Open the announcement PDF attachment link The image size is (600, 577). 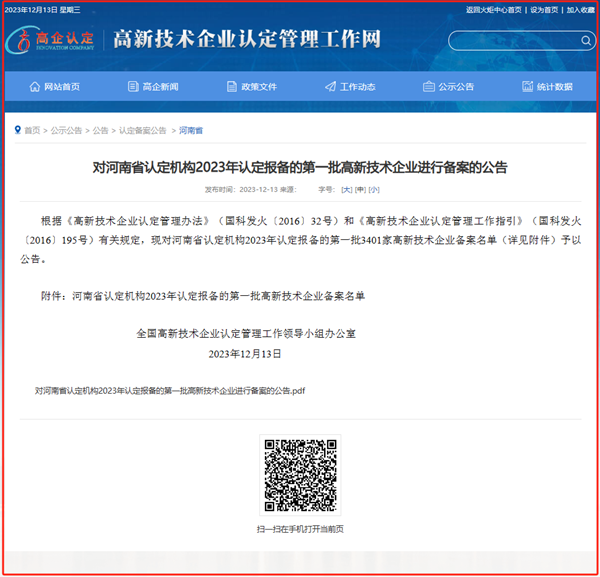[x=169, y=390]
